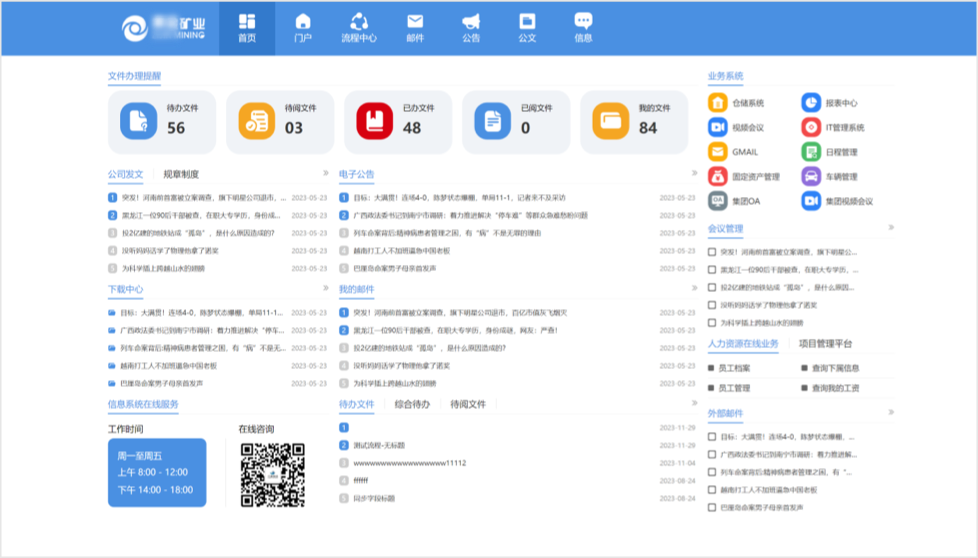Launch 仓储系统 from business systems

tap(718, 103)
